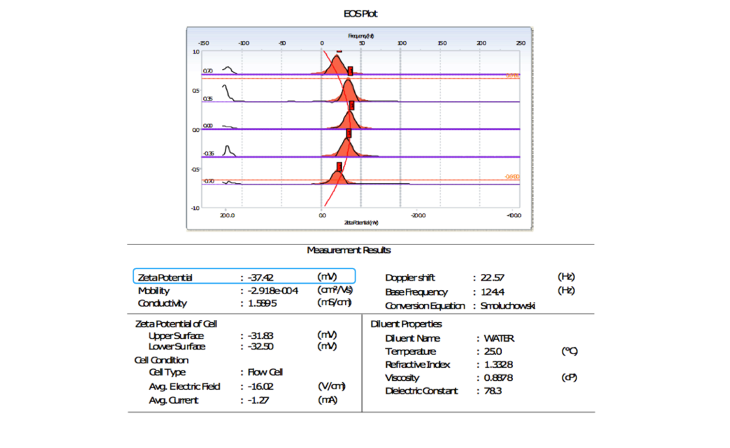Click Refractive Index value 1.3328
The height and width of the screenshot is (448, 730).
tap(498, 365)
